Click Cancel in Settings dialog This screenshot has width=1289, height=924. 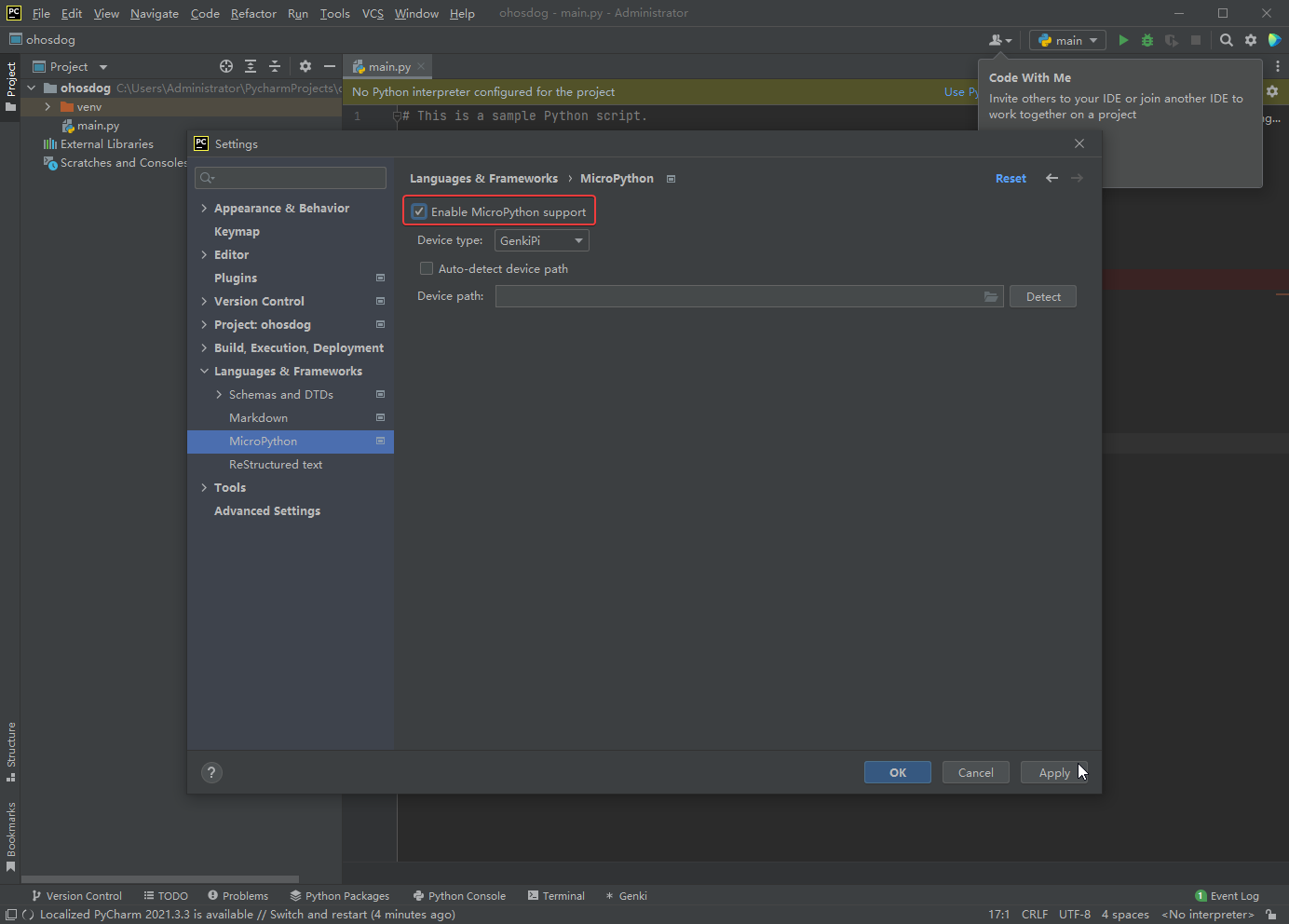tap(976, 772)
